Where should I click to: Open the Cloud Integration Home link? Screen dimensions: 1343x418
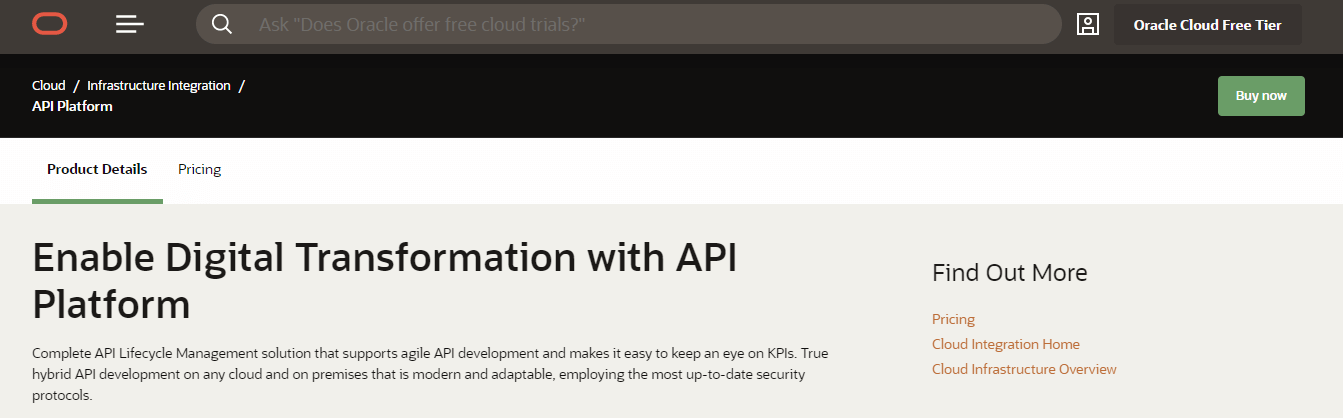(x=1006, y=344)
